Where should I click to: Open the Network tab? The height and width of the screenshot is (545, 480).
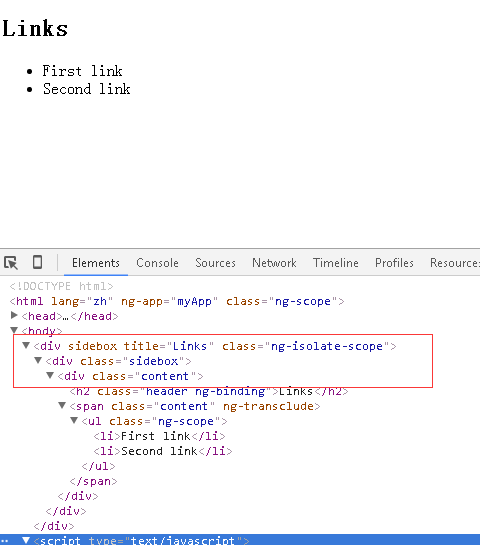(274, 263)
